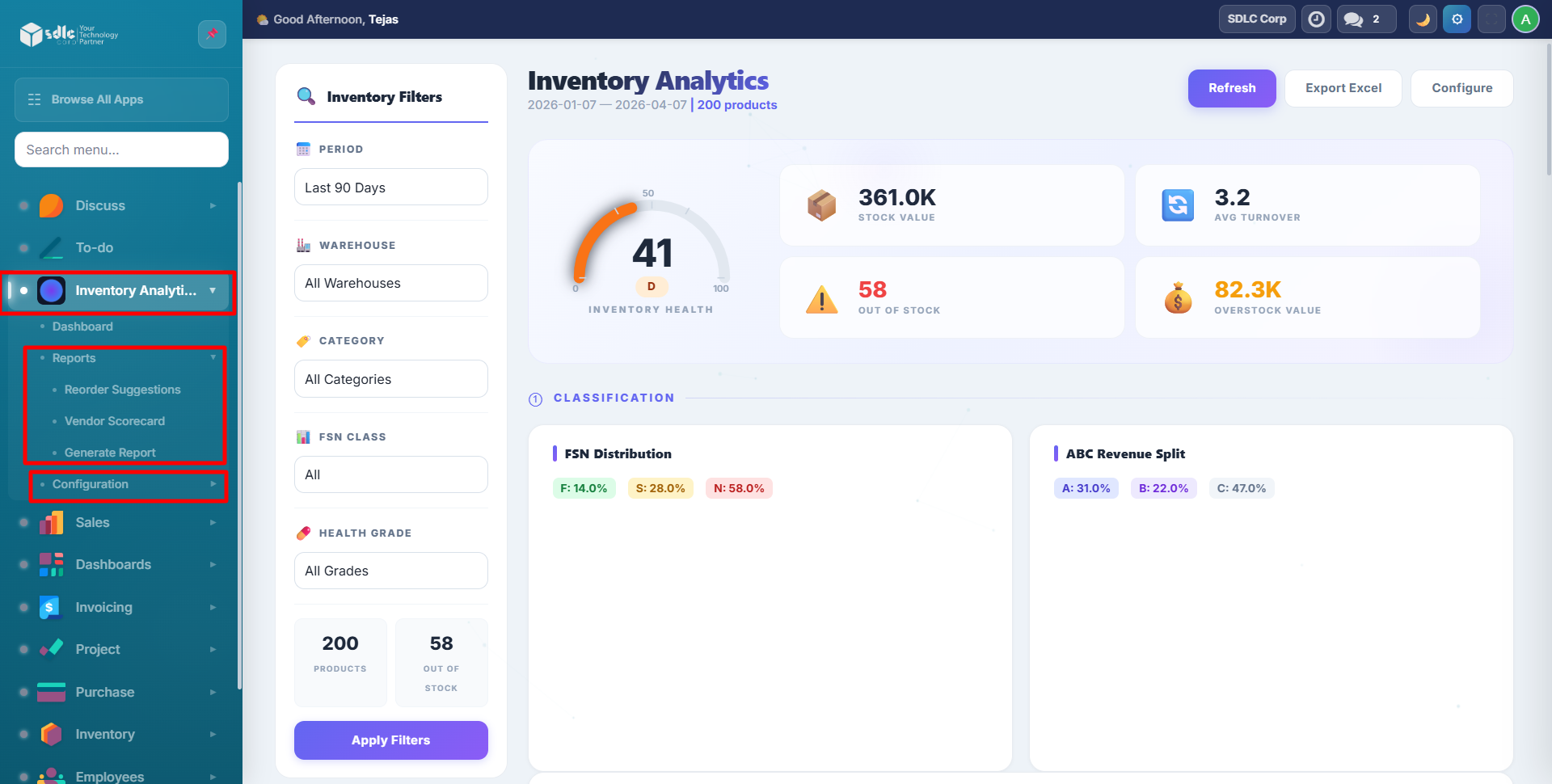Click the Apply Filters button

(390, 740)
